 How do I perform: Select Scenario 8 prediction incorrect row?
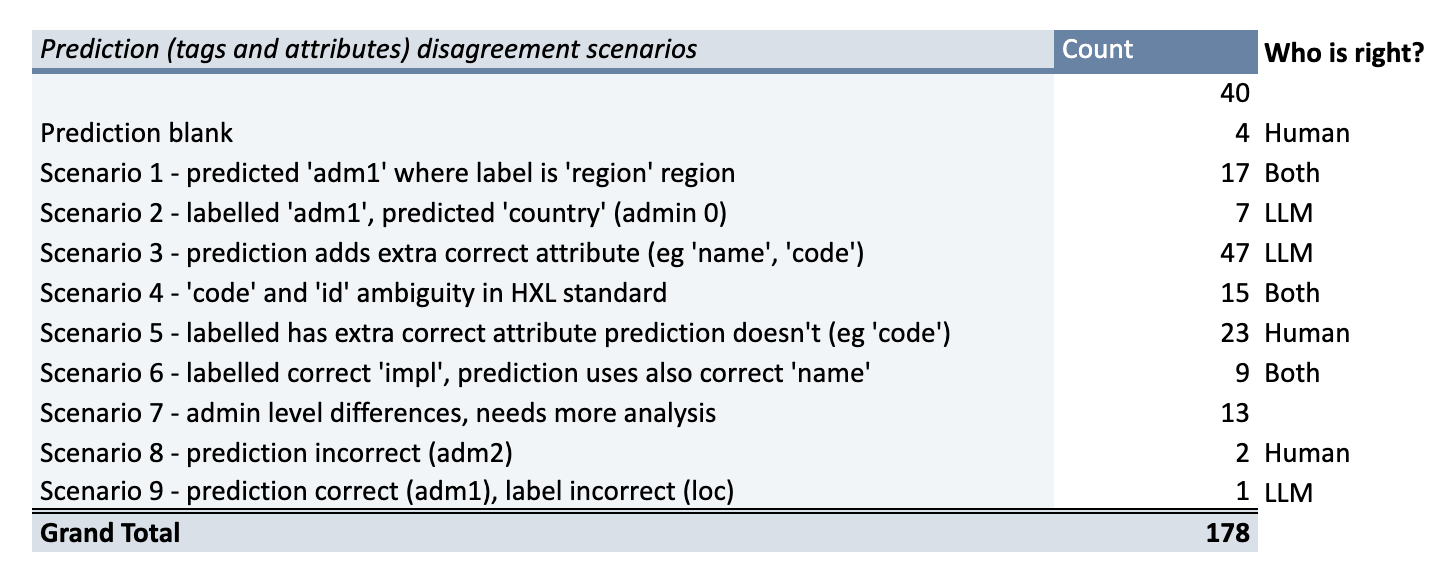[276, 453]
